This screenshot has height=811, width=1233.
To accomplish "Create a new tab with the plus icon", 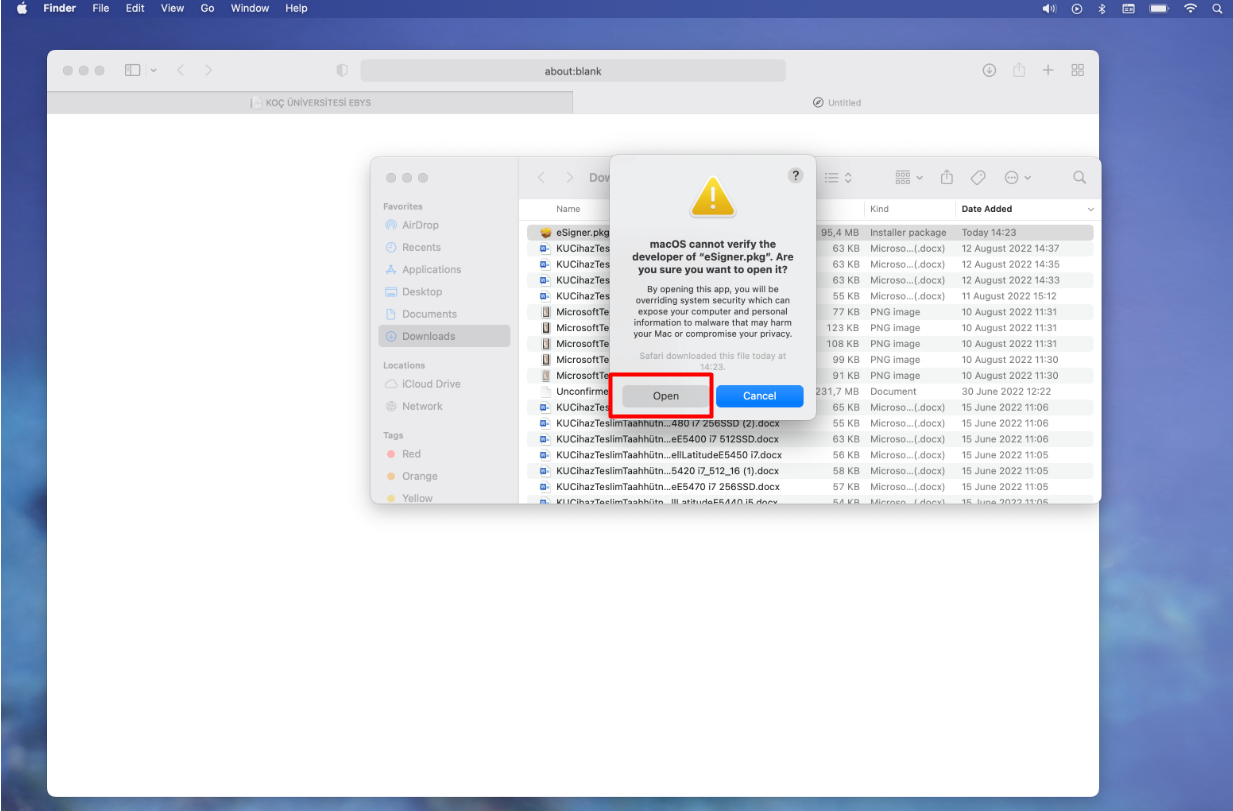I will click(x=1048, y=70).
